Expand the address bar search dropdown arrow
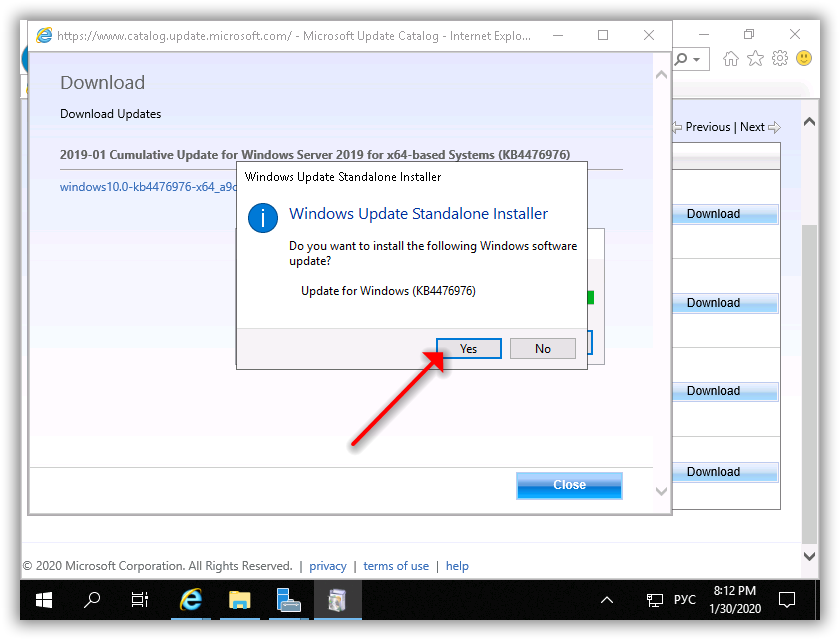Image resolution: width=840 pixels, height=640 pixels. [x=696, y=59]
